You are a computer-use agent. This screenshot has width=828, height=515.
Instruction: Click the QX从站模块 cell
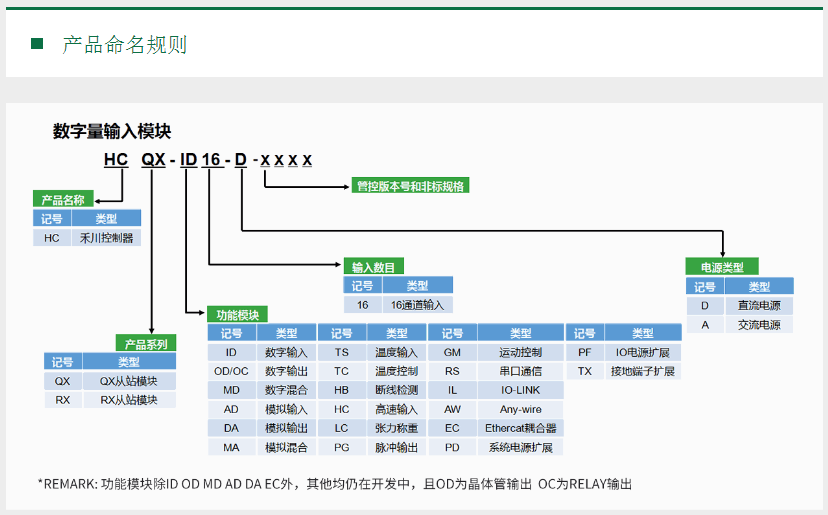click(129, 381)
